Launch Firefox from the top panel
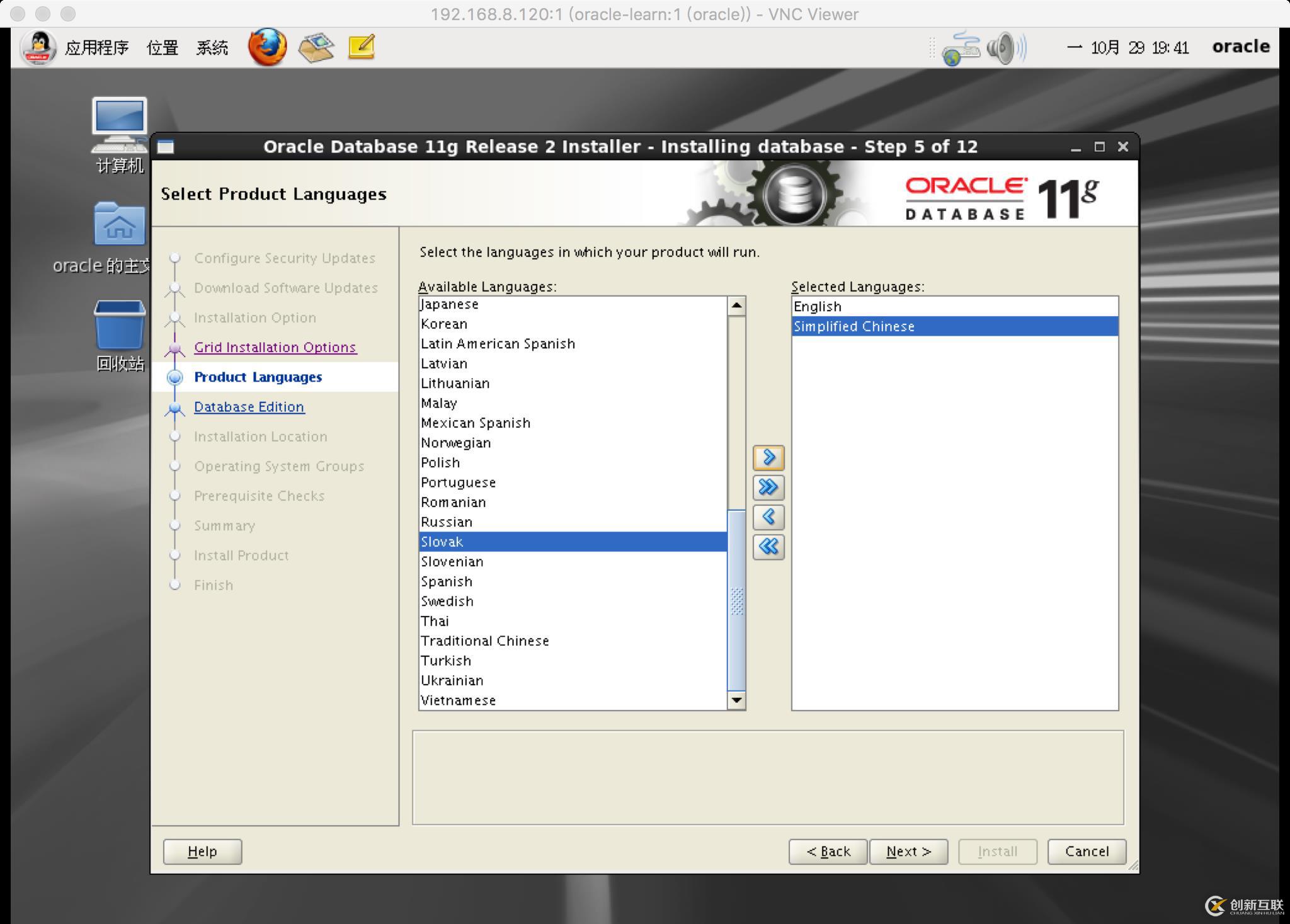The width and height of the screenshot is (1290, 924). 267,47
